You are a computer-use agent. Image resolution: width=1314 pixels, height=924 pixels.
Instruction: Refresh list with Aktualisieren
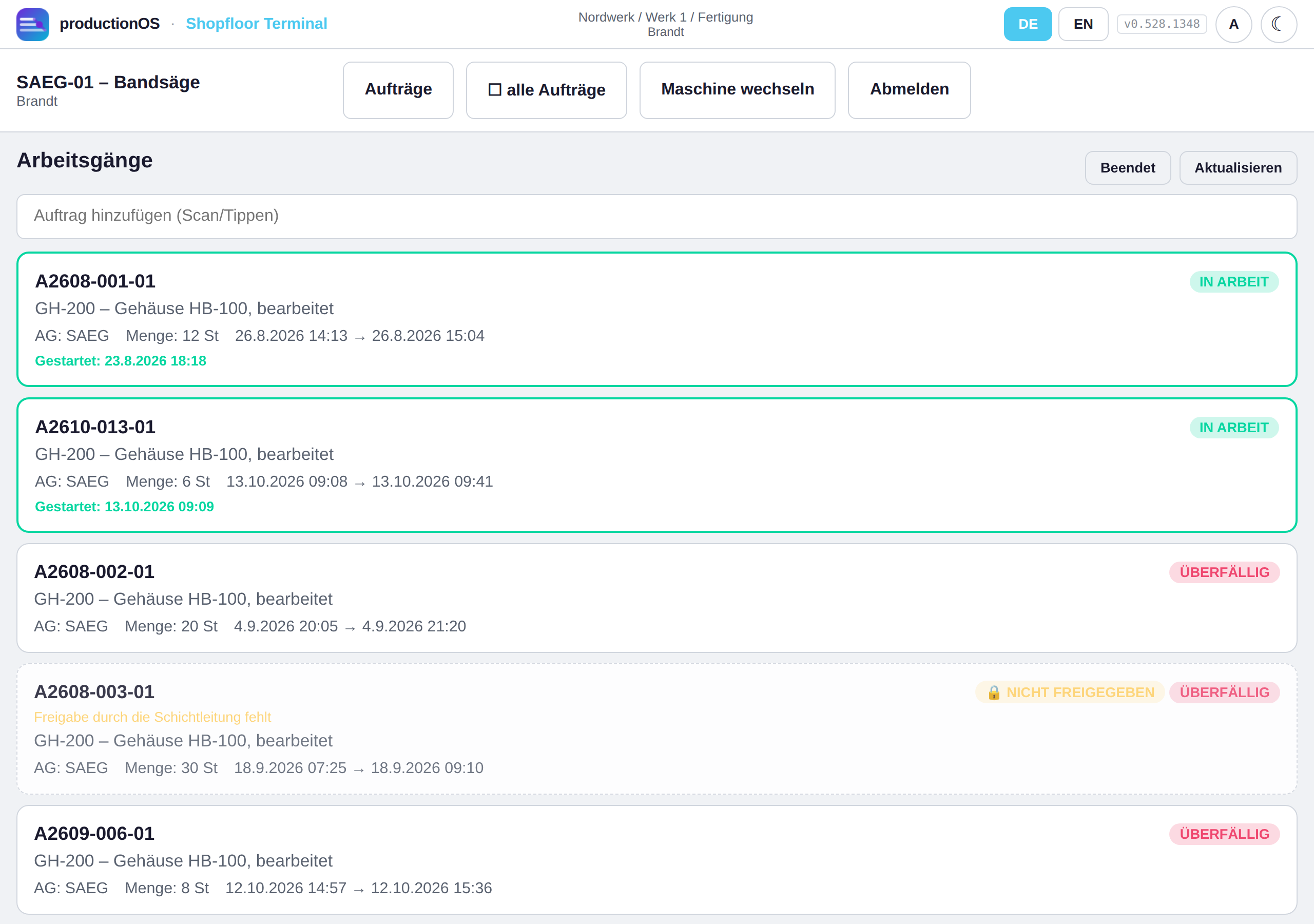coord(1238,168)
